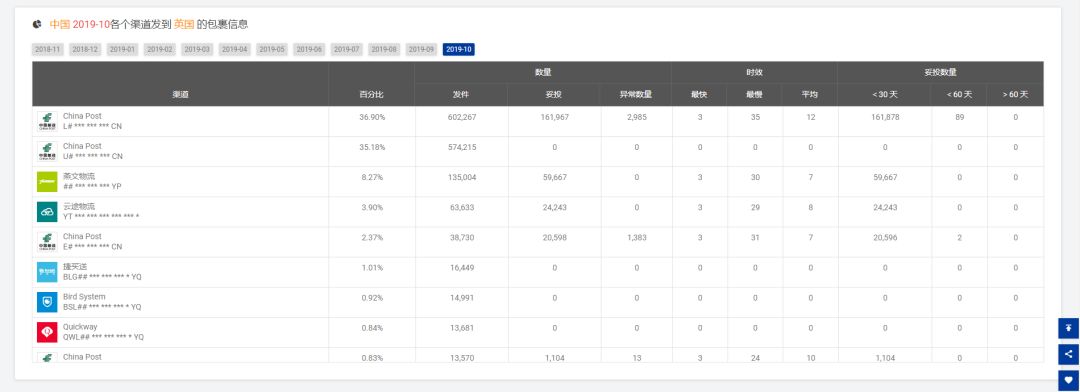Image resolution: width=1080 pixels, height=392 pixels.
Task: Click the 燕文物流 channel name
Action: pyautogui.click(x=79, y=176)
